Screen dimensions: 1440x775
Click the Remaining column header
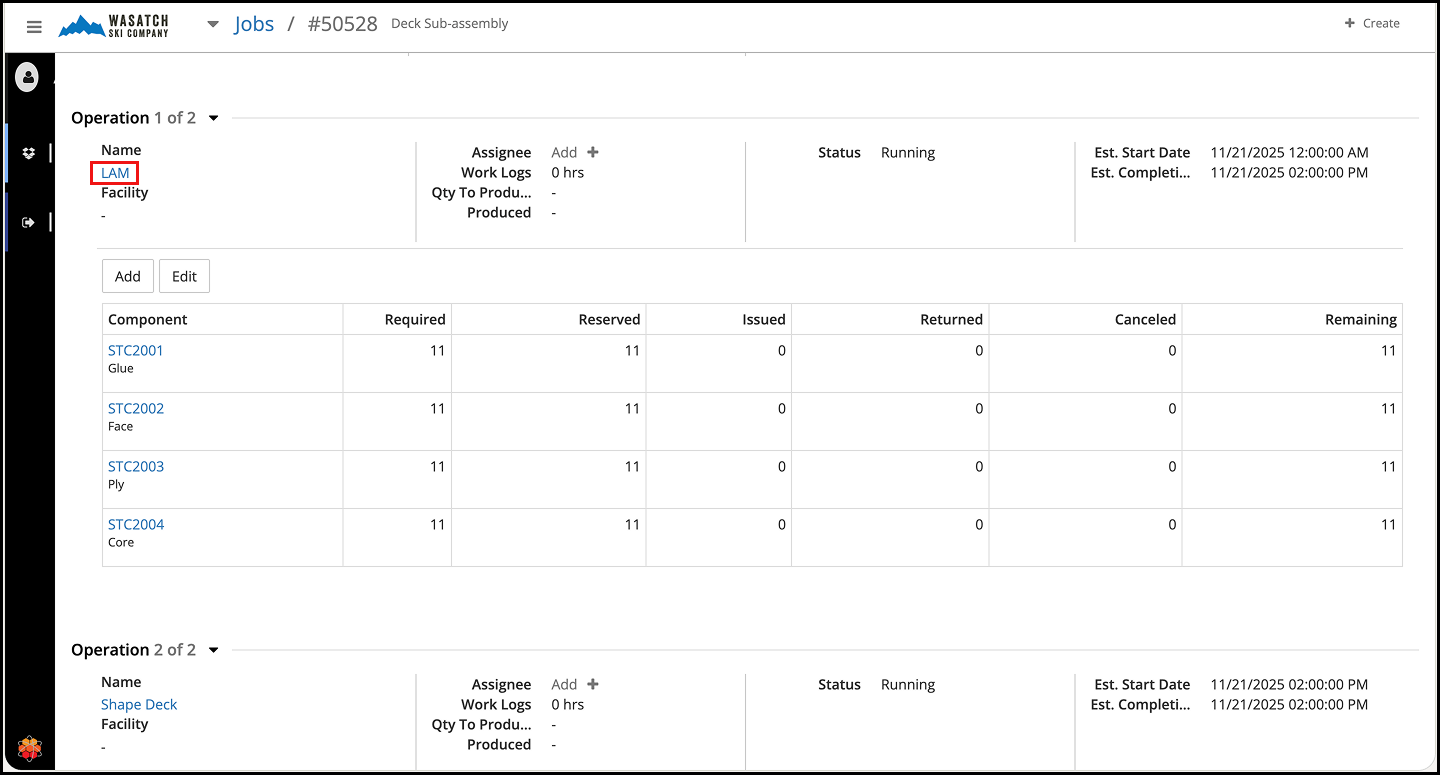pos(1360,319)
